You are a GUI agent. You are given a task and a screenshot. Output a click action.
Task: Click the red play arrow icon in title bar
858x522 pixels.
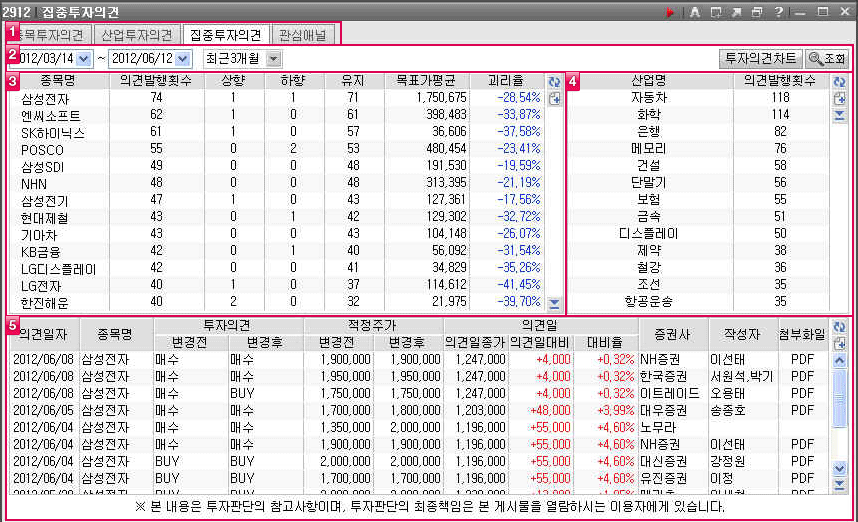670,11
